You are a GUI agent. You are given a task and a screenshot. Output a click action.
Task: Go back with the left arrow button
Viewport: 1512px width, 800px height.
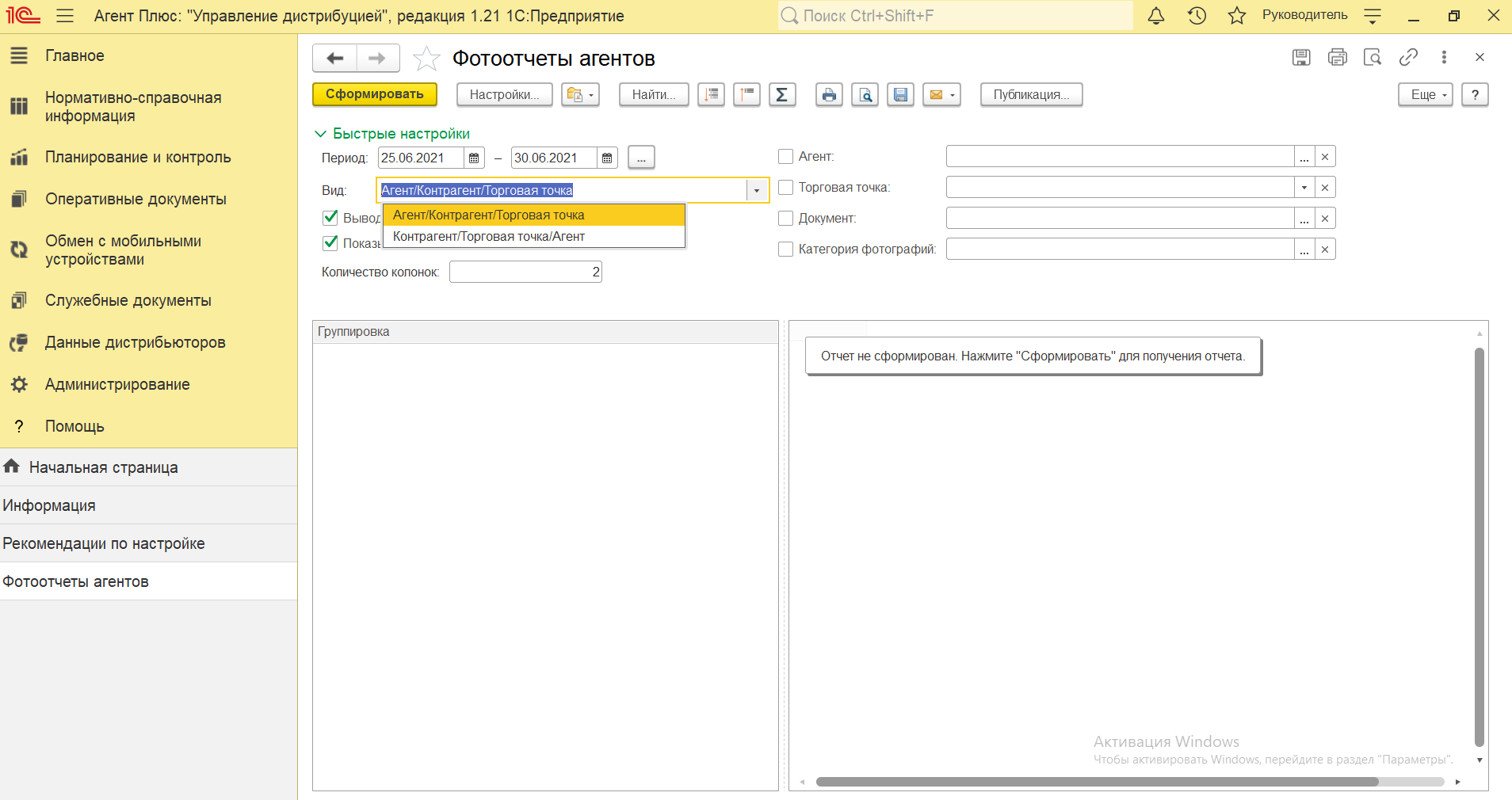coord(335,58)
